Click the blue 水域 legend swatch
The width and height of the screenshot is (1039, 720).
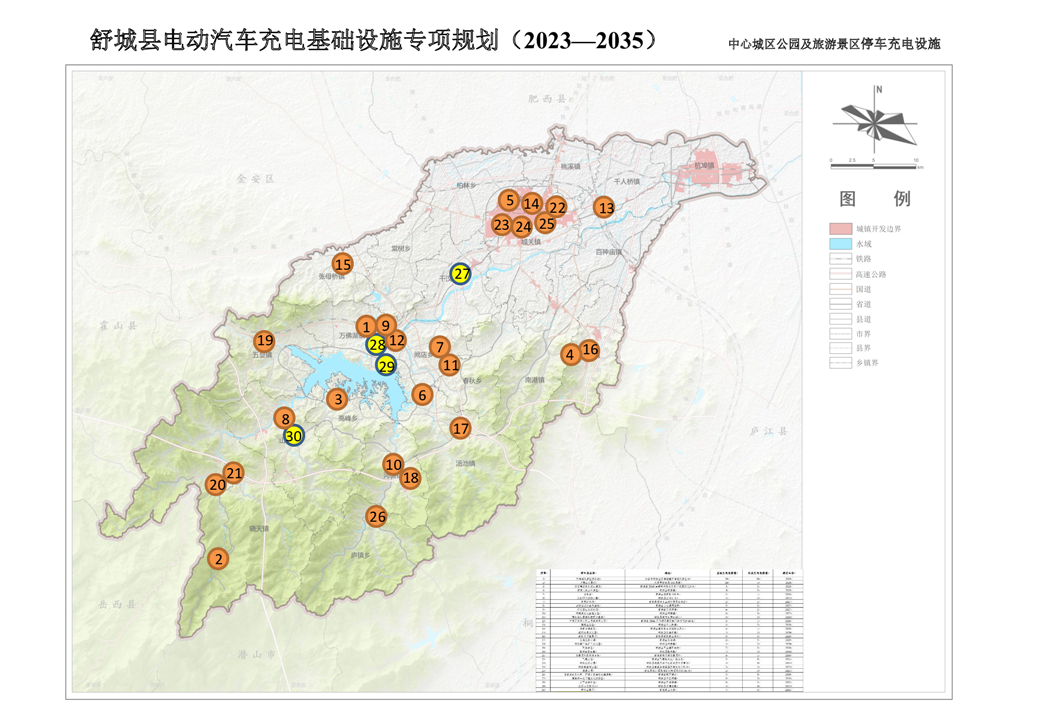[x=840, y=244]
